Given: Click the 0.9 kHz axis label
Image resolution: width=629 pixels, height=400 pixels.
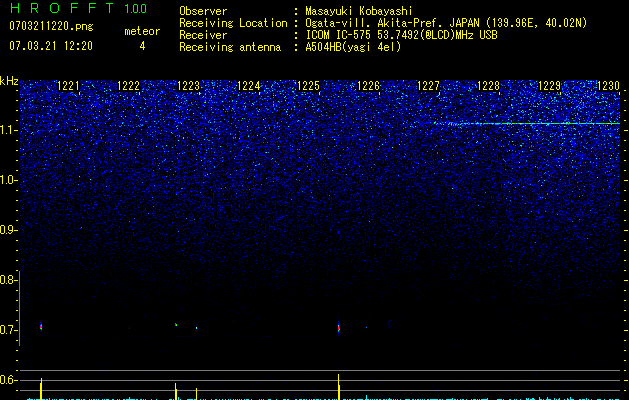Looking at the screenshot, I should [x=8, y=230].
